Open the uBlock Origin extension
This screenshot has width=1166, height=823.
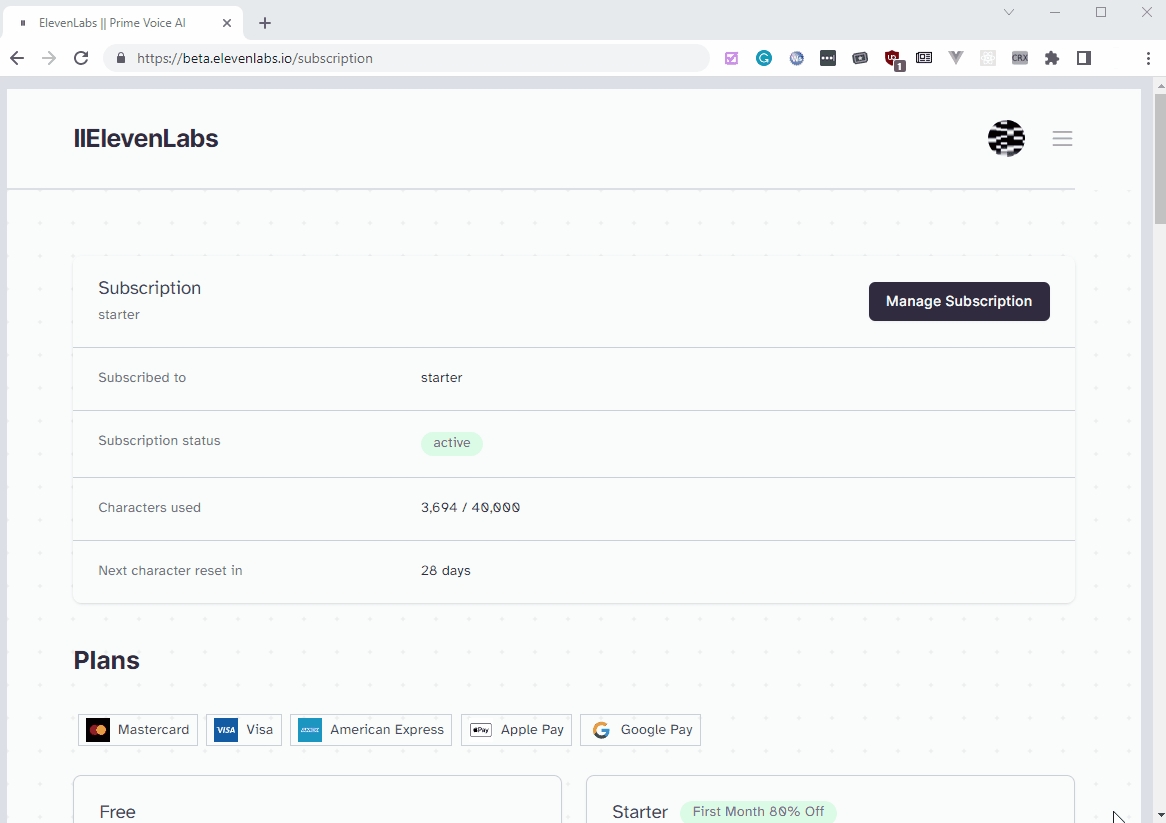(893, 59)
